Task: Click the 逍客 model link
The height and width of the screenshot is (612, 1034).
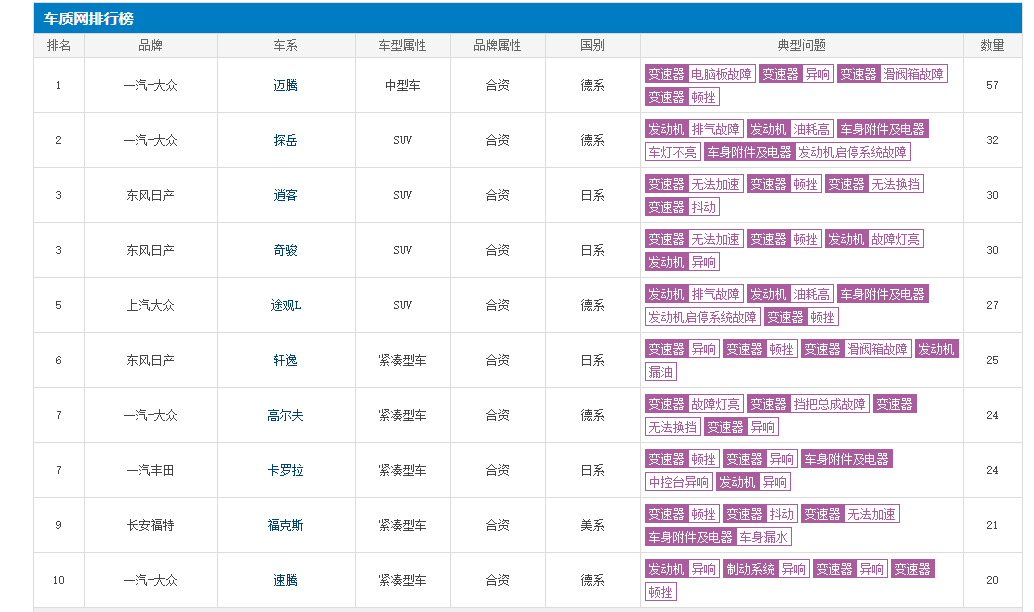Action: [285, 195]
